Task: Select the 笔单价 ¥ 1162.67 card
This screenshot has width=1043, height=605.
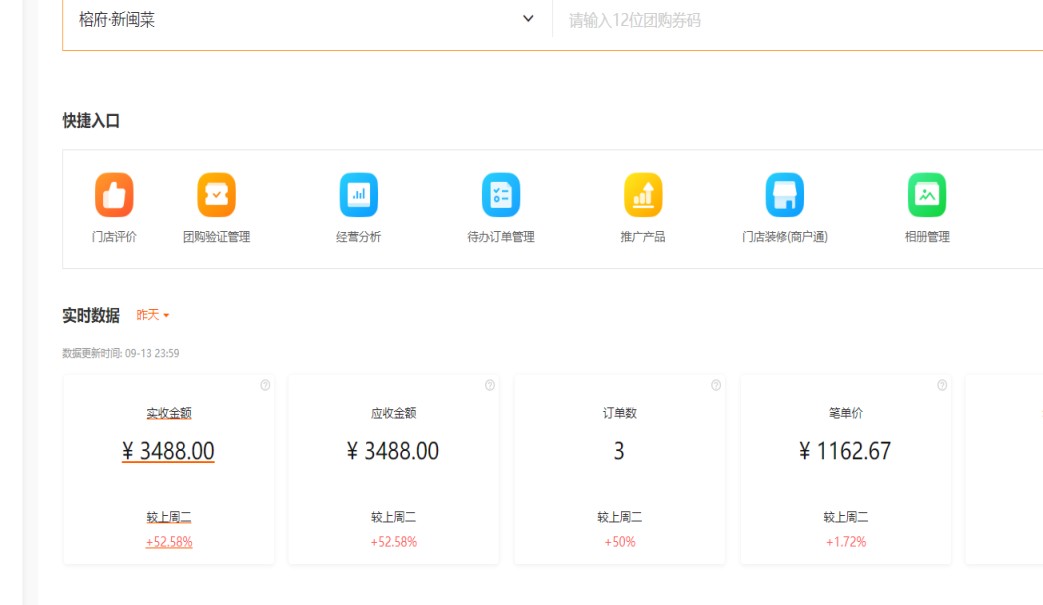Action: pyautogui.click(x=845, y=470)
